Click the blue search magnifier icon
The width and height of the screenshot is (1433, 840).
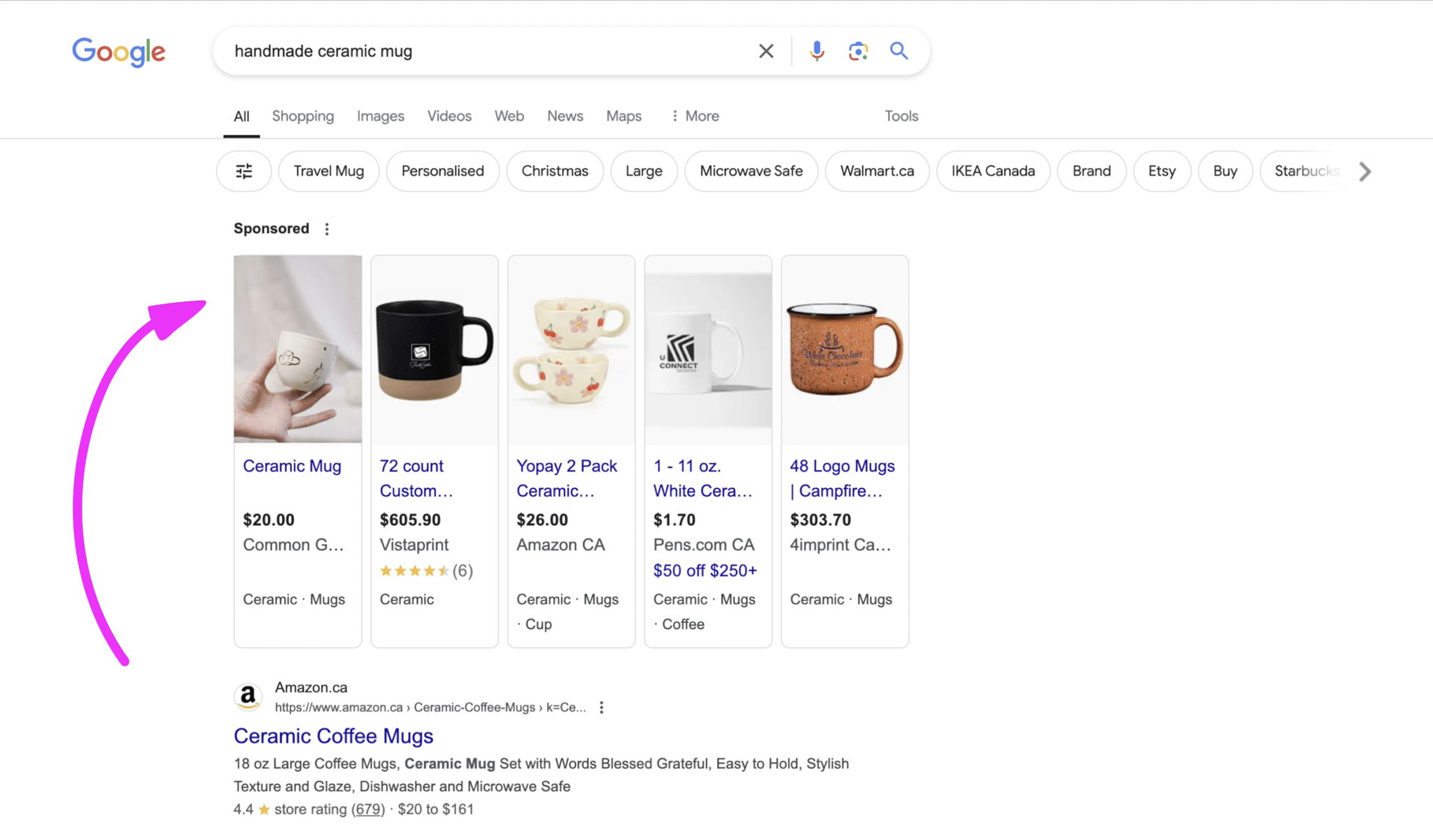click(899, 51)
